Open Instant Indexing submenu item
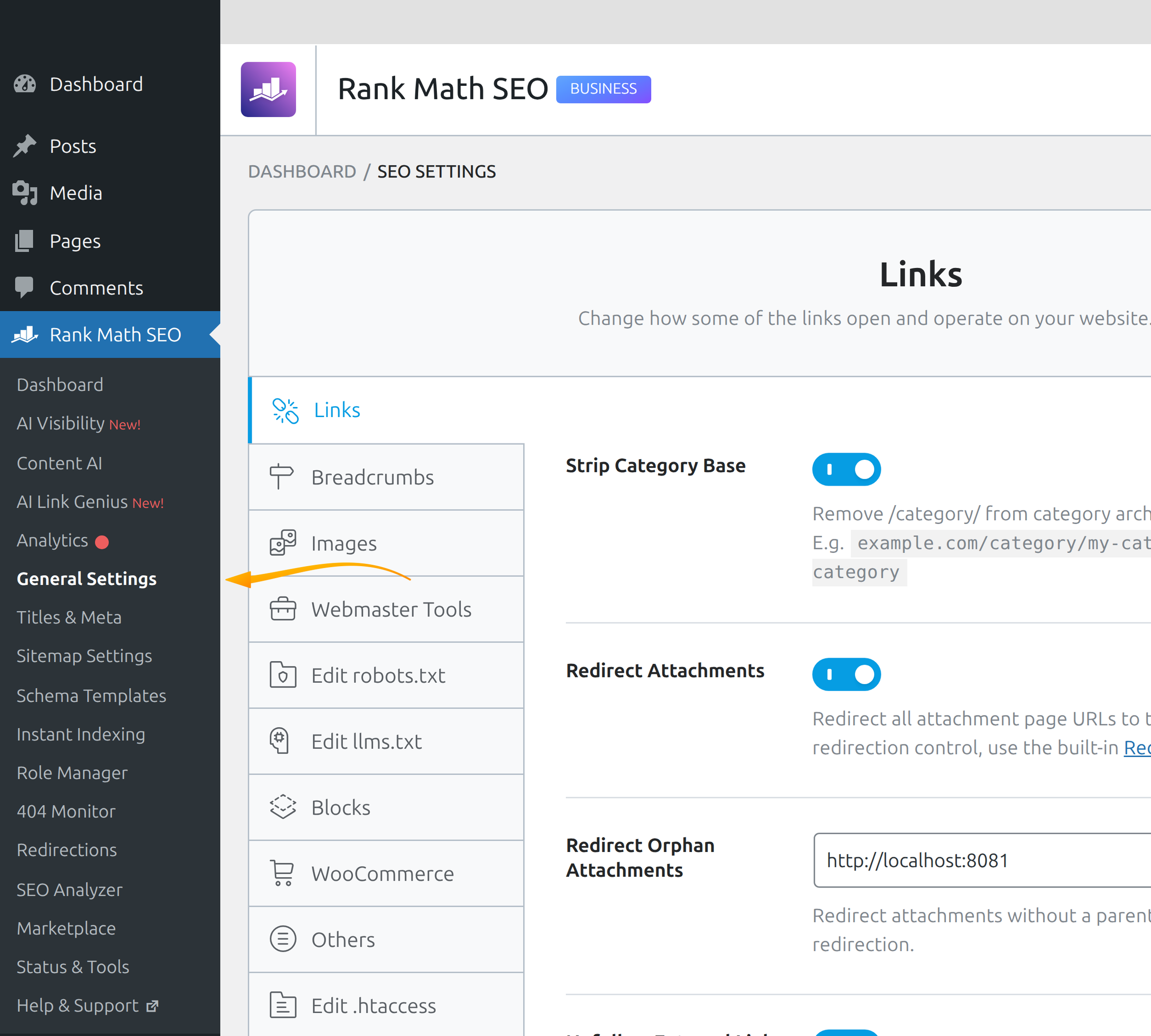The height and width of the screenshot is (1036, 1151). 81,734
